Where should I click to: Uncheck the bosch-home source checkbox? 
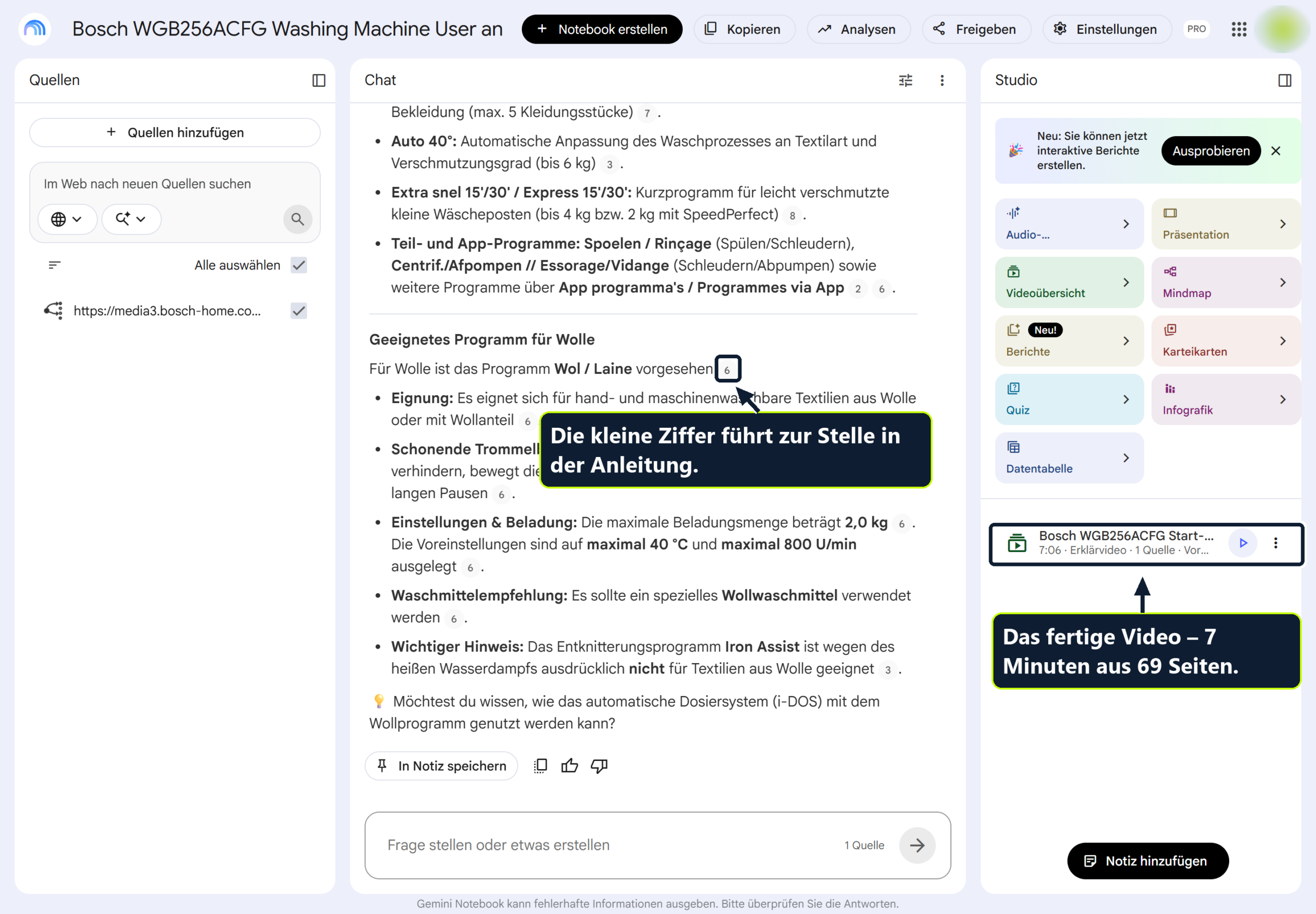(x=298, y=310)
